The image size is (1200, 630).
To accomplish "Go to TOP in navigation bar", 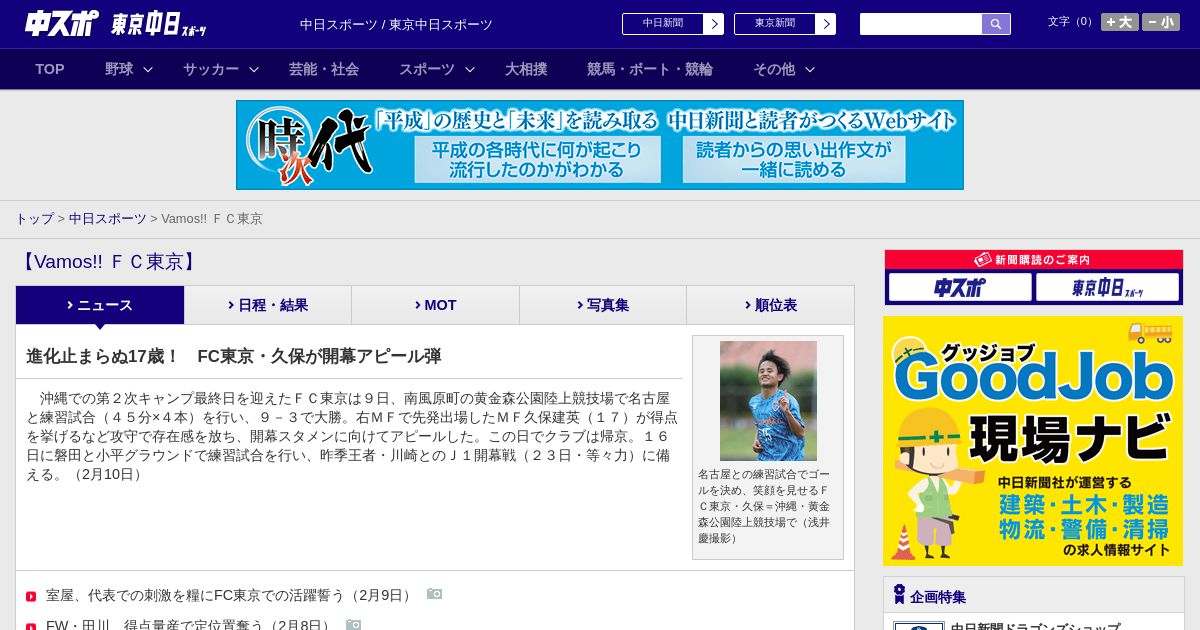I will pos(50,69).
